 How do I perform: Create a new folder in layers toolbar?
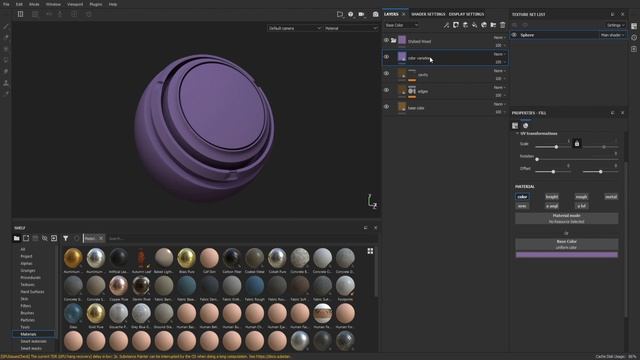[x=493, y=25]
